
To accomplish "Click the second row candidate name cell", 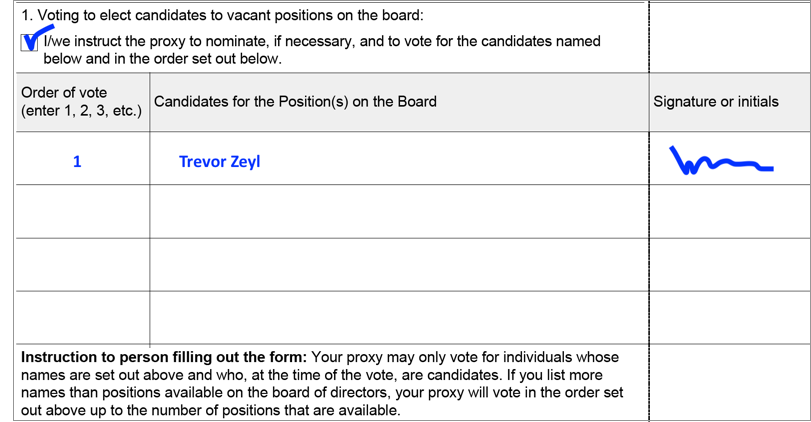I will pyautogui.click(x=399, y=212).
